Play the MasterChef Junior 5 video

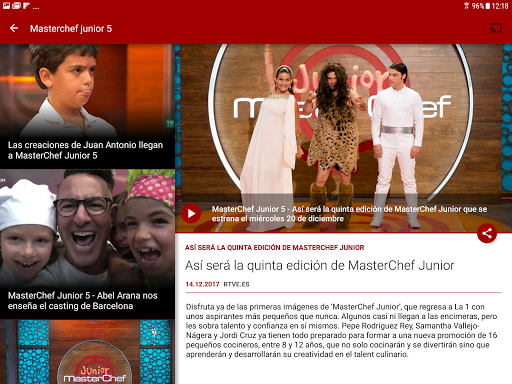tap(191, 213)
